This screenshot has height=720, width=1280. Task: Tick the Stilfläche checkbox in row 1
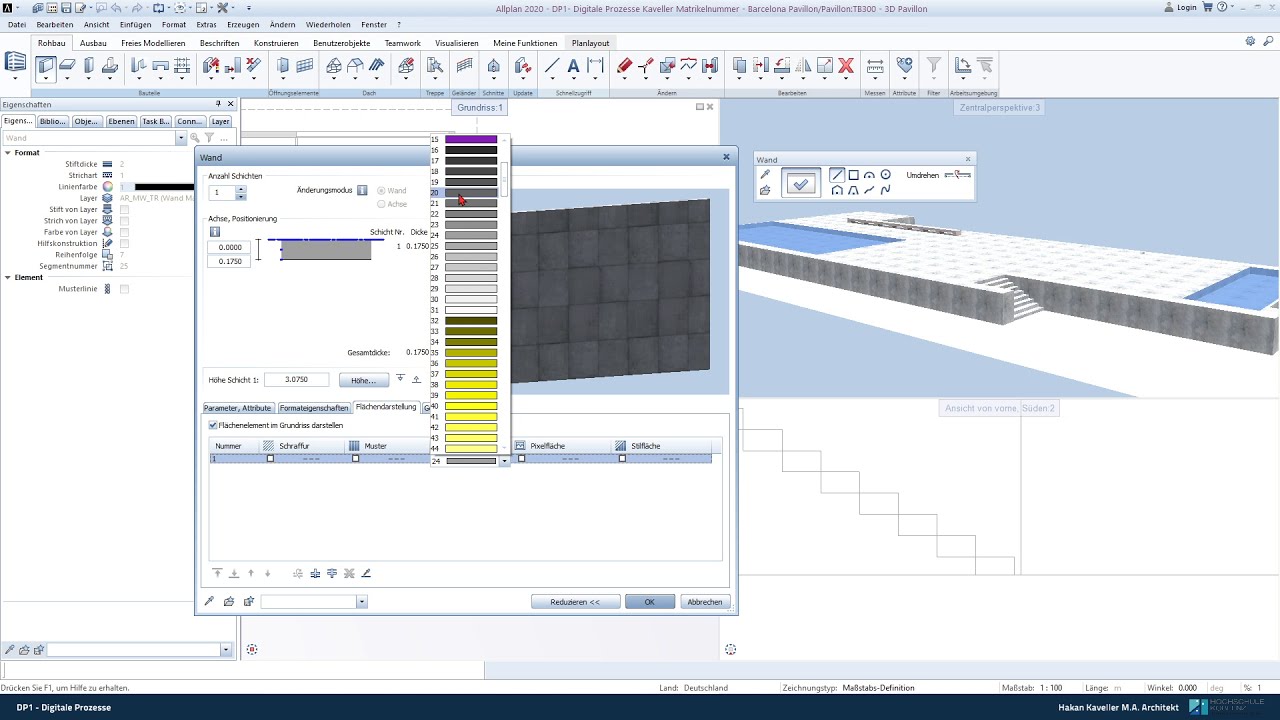click(x=622, y=458)
